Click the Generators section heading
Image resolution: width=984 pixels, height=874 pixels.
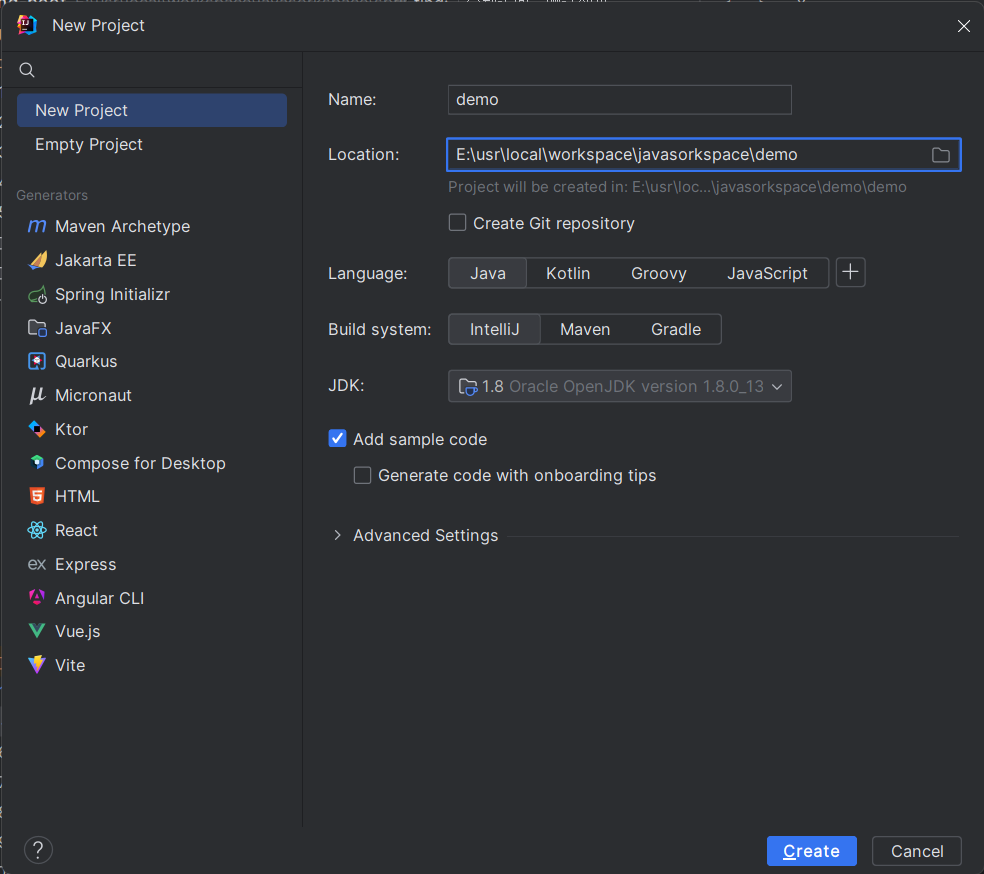tap(52, 195)
